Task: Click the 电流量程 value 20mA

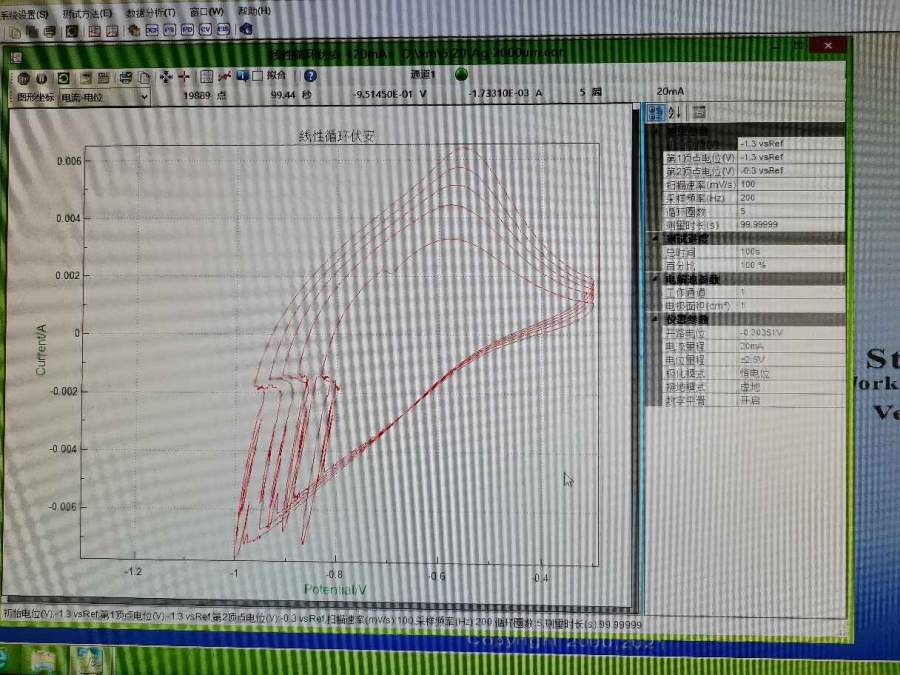Action: tap(791, 346)
